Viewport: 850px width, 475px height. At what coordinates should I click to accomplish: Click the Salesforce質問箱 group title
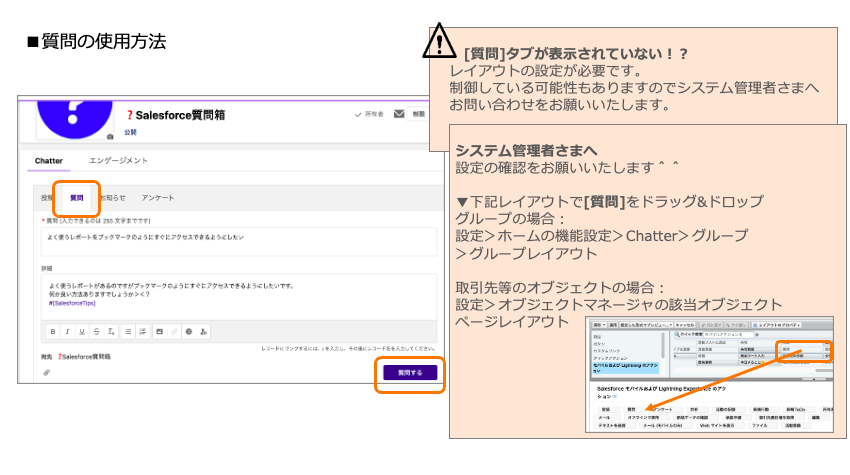click(x=180, y=115)
